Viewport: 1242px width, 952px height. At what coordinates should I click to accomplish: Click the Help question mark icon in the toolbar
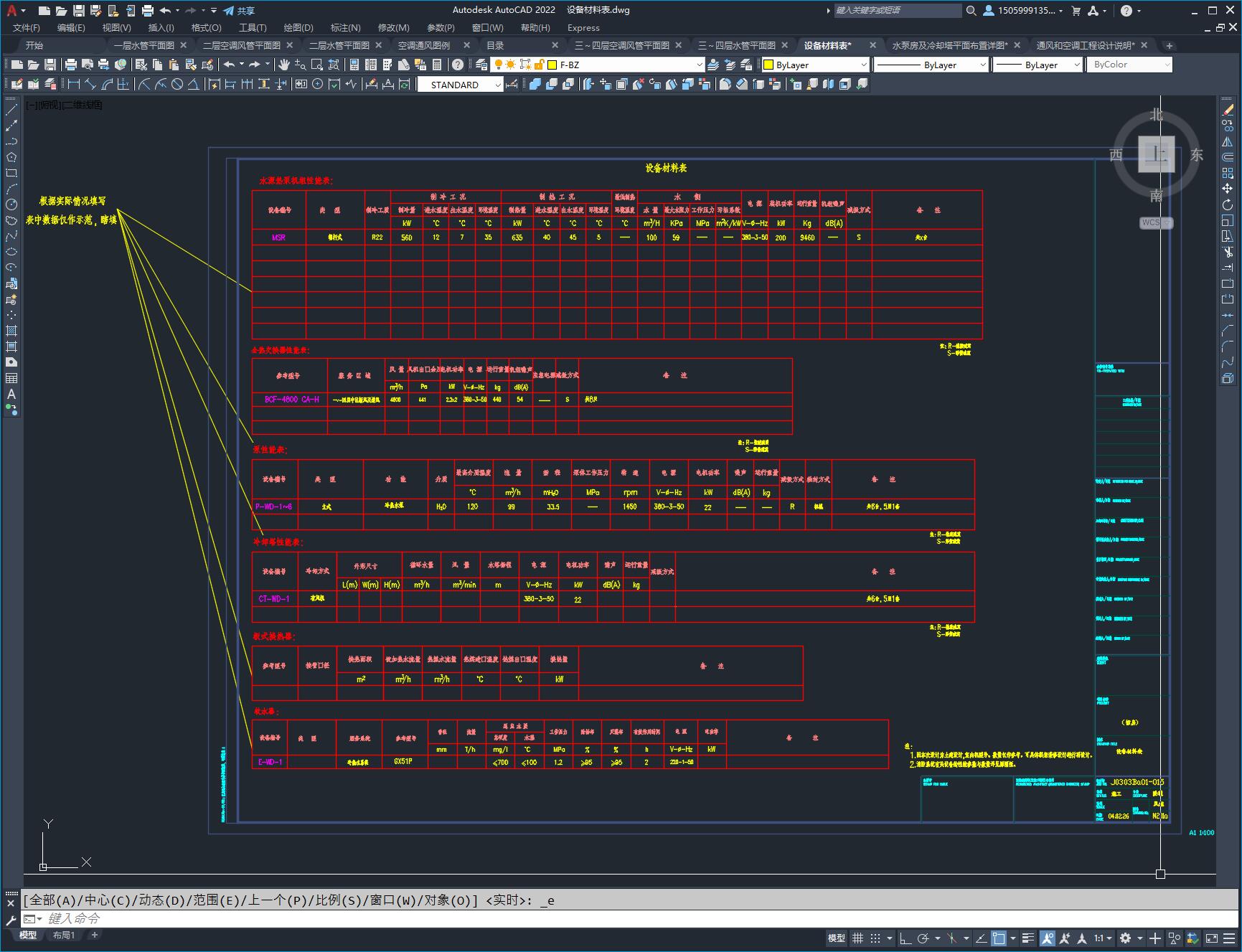[x=458, y=65]
